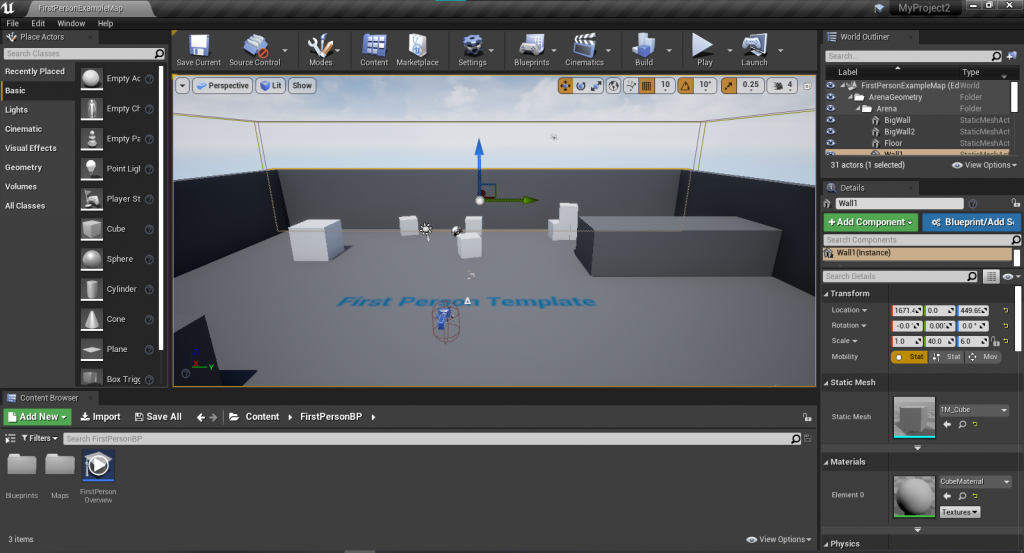Toggle visibility of Floor in the outliner
Viewport: 1024px width, 553px height.
point(831,143)
